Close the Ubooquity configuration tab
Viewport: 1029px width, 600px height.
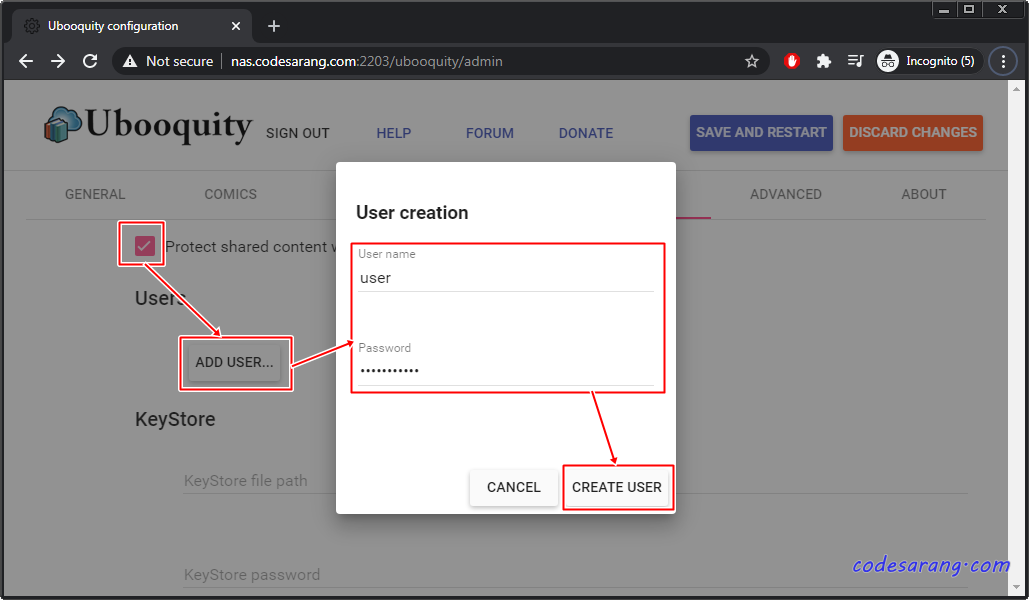click(236, 26)
